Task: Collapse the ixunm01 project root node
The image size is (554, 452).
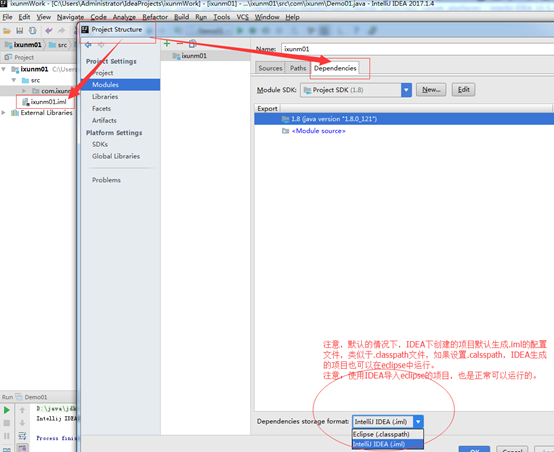Action: click(x=4, y=69)
